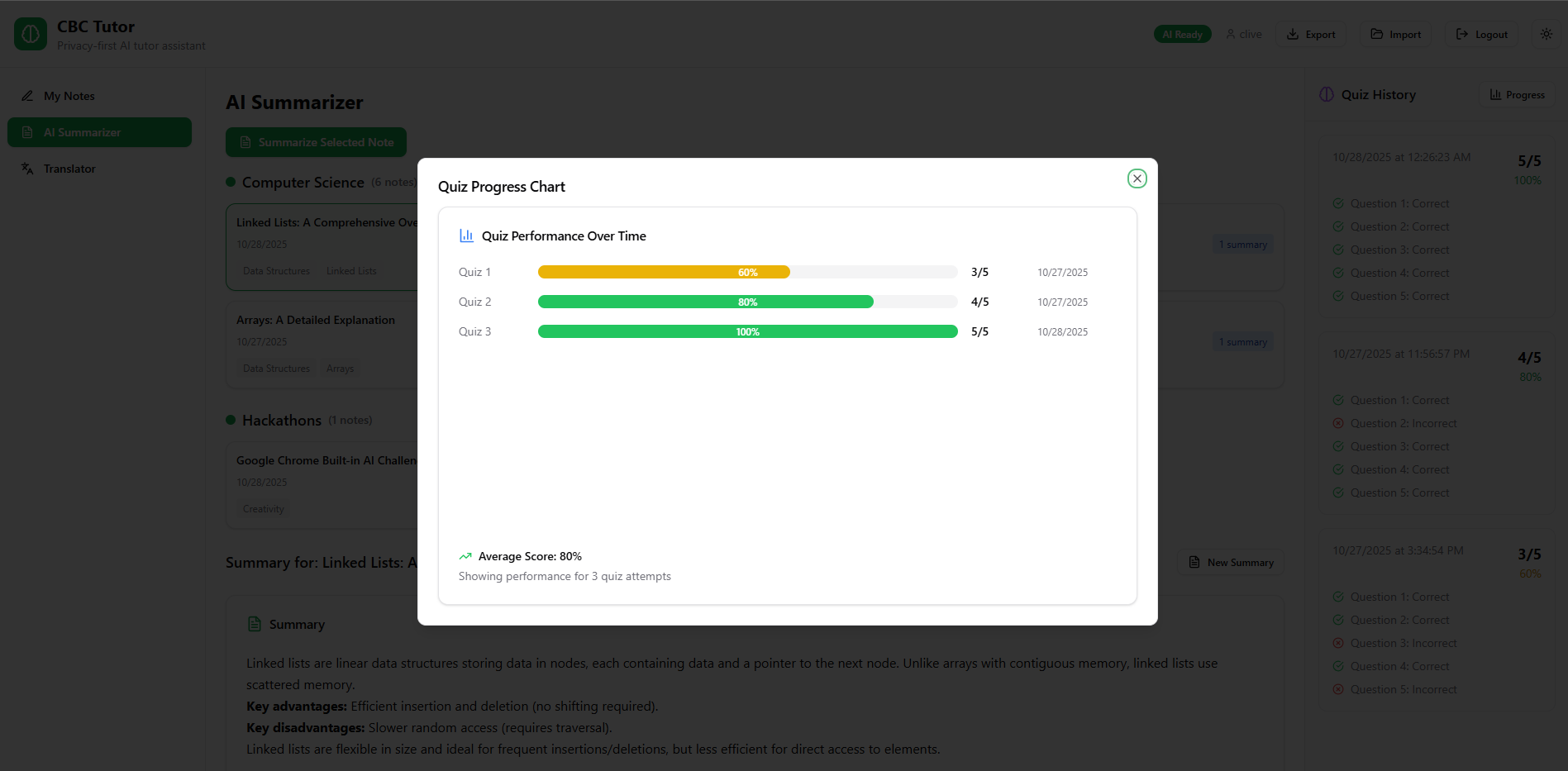Click the New Summary button
The width and height of the screenshot is (1568, 771).
1231,563
